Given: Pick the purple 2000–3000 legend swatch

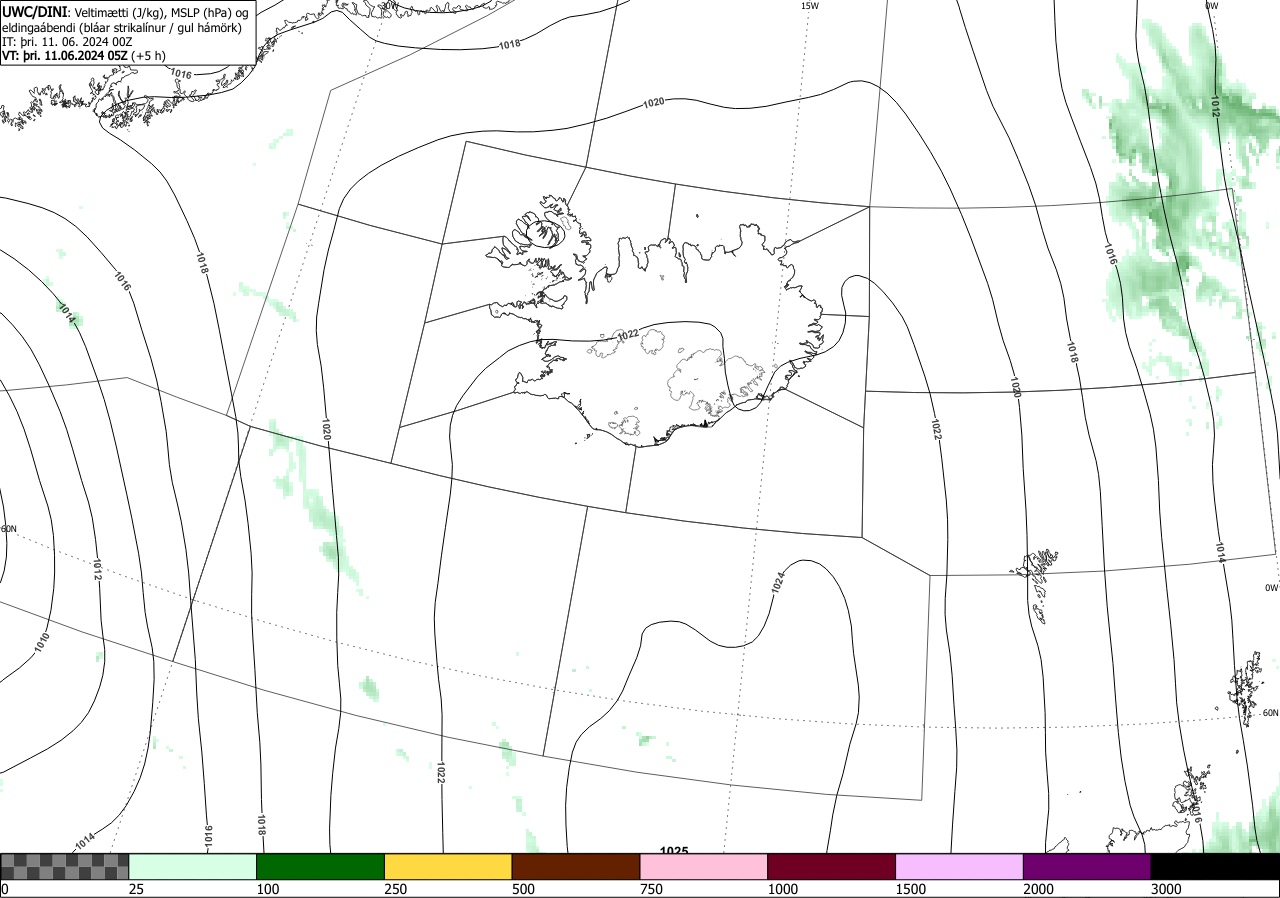Looking at the screenshot, I should click(x=1087, y=866).
